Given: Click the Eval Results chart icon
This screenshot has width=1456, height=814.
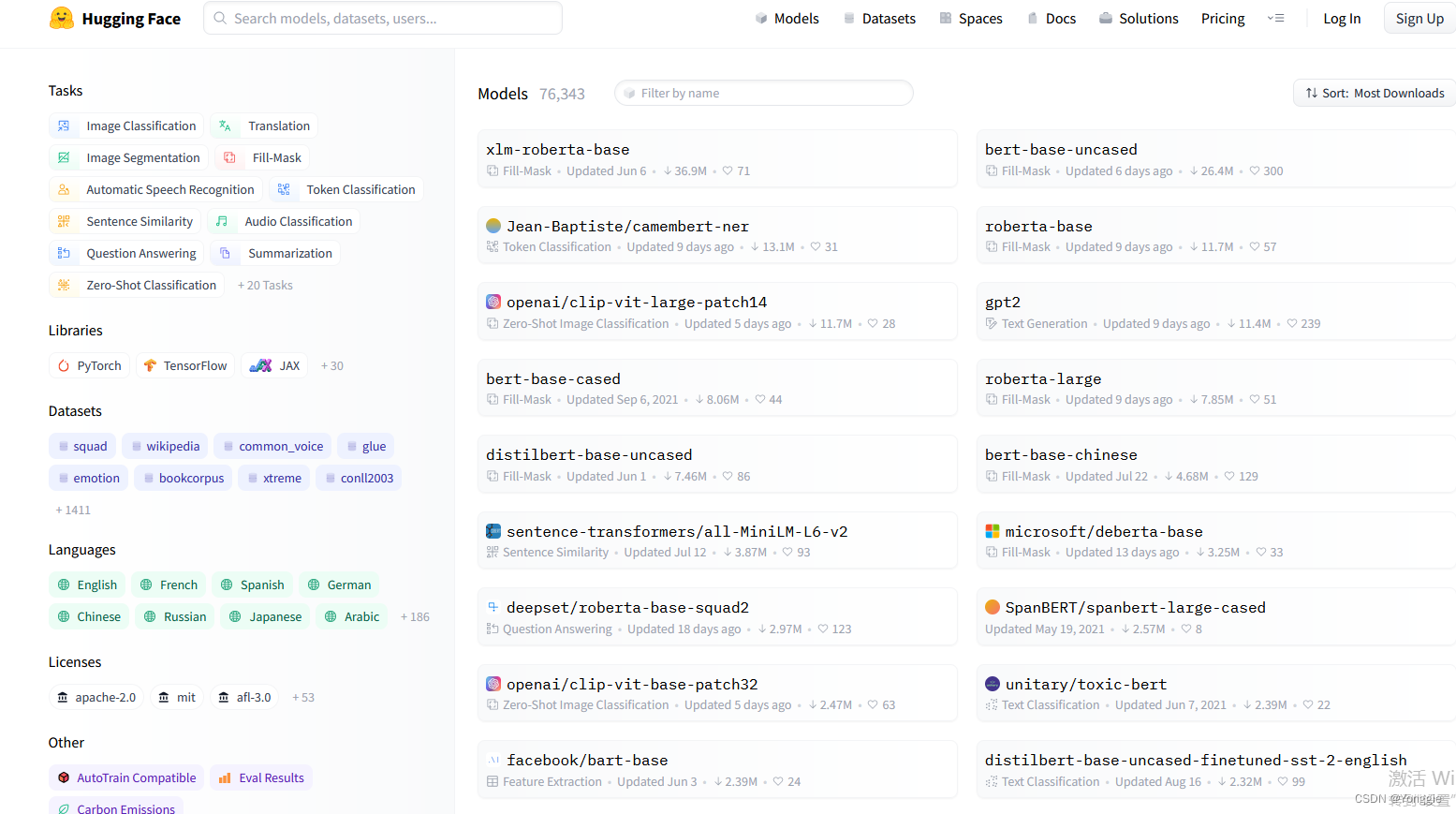Looking at the screenshot, I should pyautogui.click(x=225, y=777).
